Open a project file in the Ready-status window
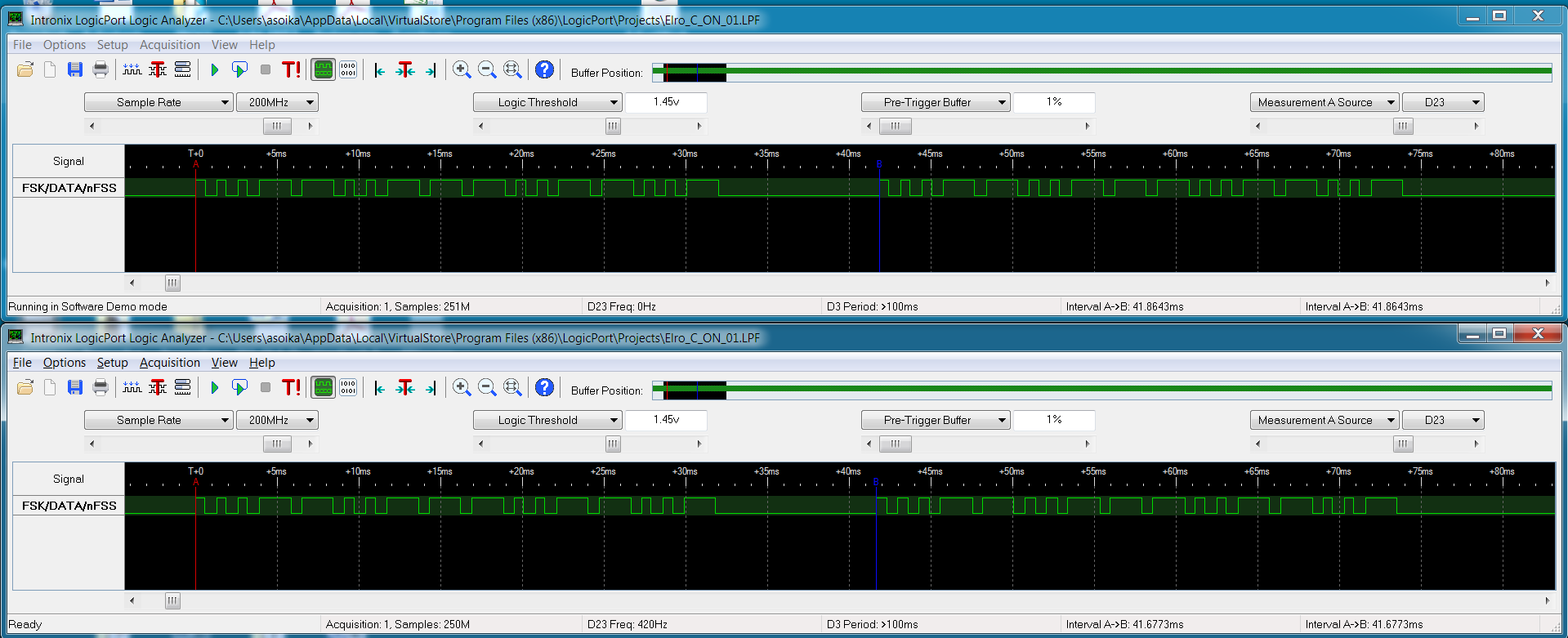 (x=25, y=387)
